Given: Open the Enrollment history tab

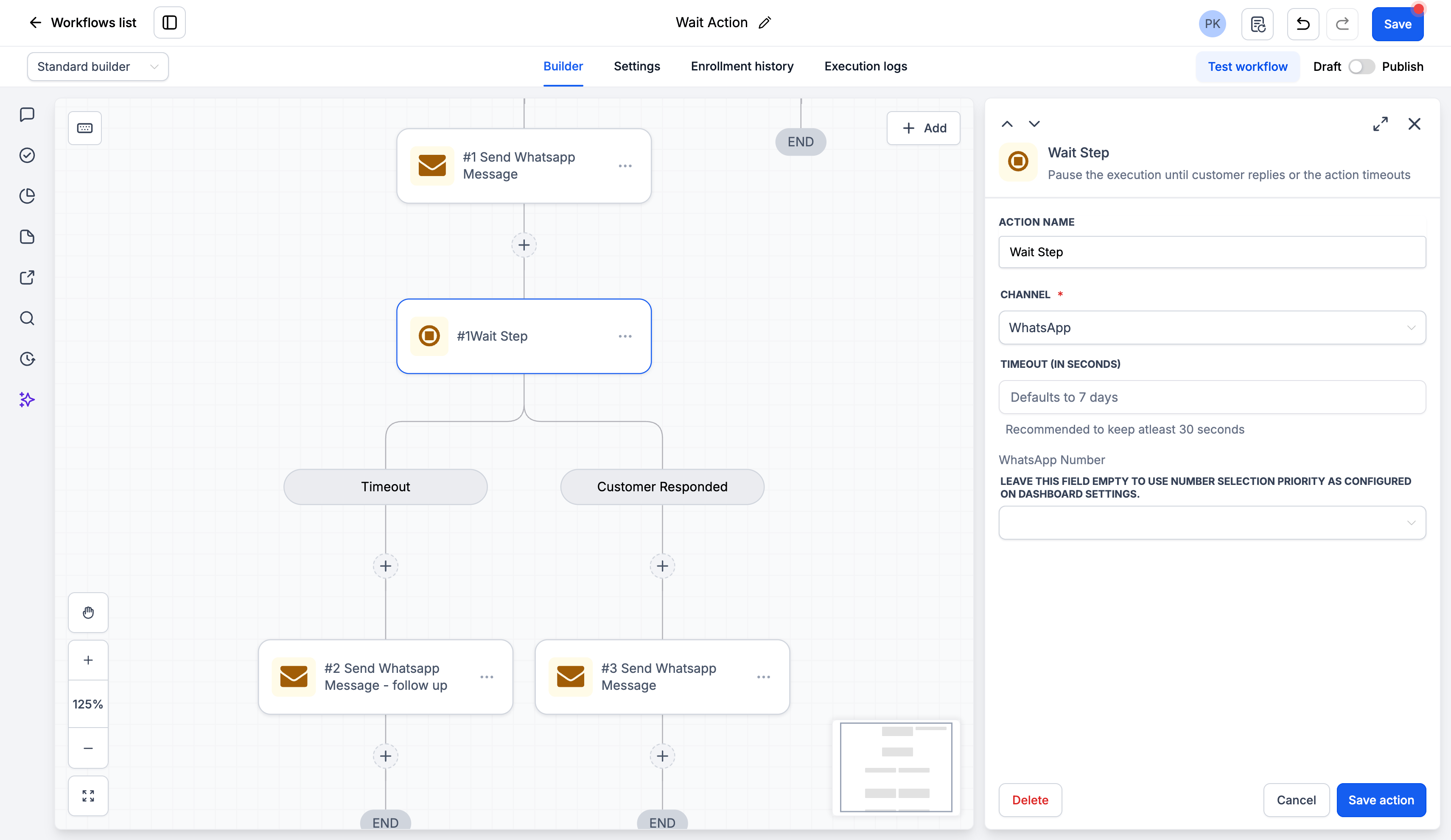Looking at the screenshot, I should pyautogui.click(x=742, y=66).
